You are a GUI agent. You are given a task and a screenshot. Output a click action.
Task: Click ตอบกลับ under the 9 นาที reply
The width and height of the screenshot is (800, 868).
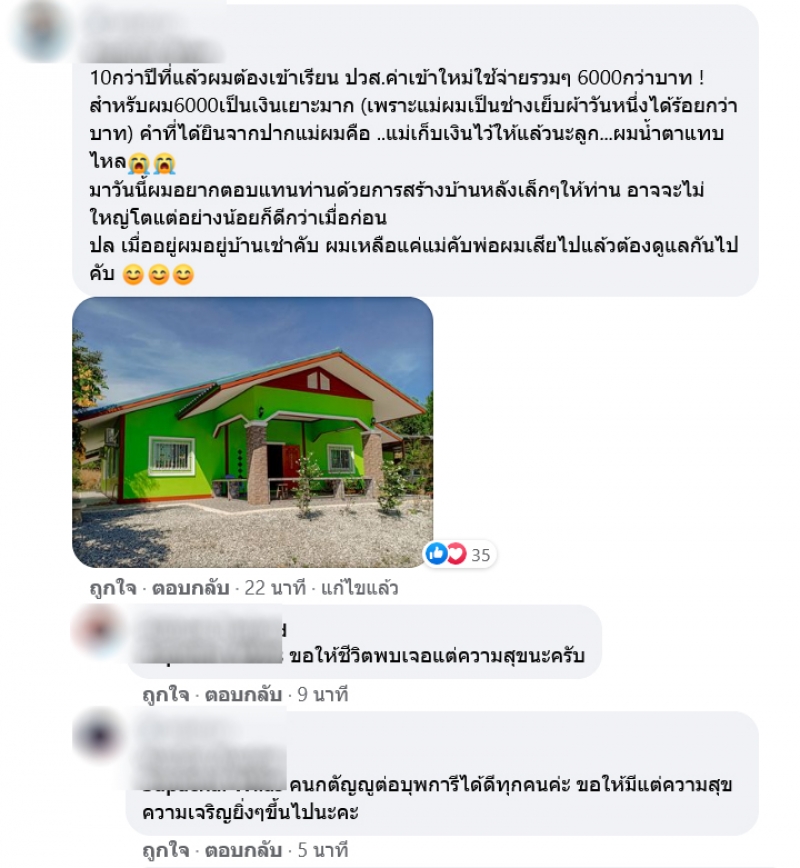click(x=244, y=694)
